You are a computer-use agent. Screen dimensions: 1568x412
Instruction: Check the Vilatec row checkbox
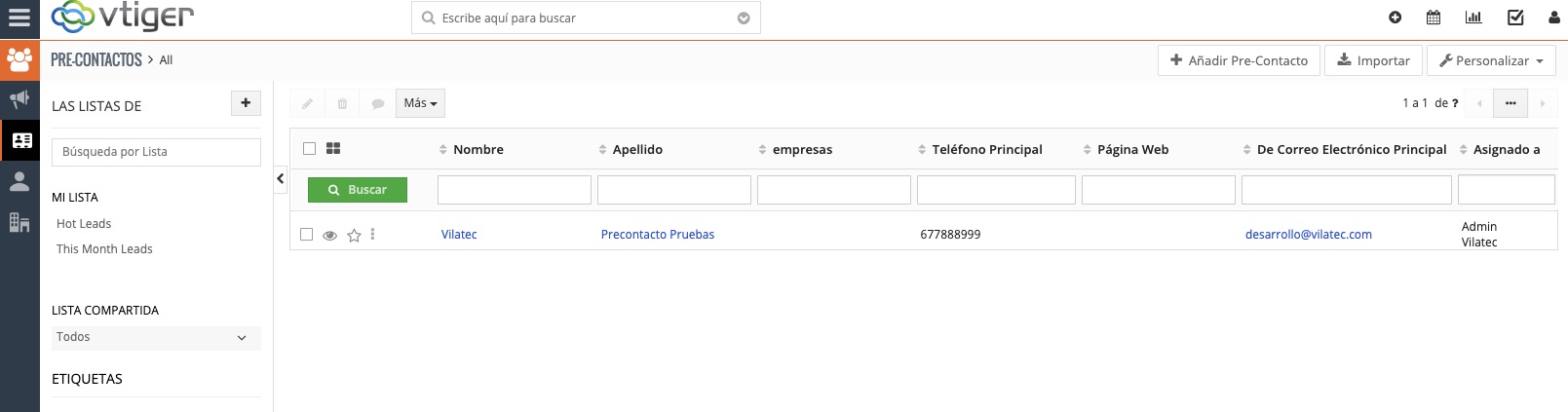tap(307, 235)
